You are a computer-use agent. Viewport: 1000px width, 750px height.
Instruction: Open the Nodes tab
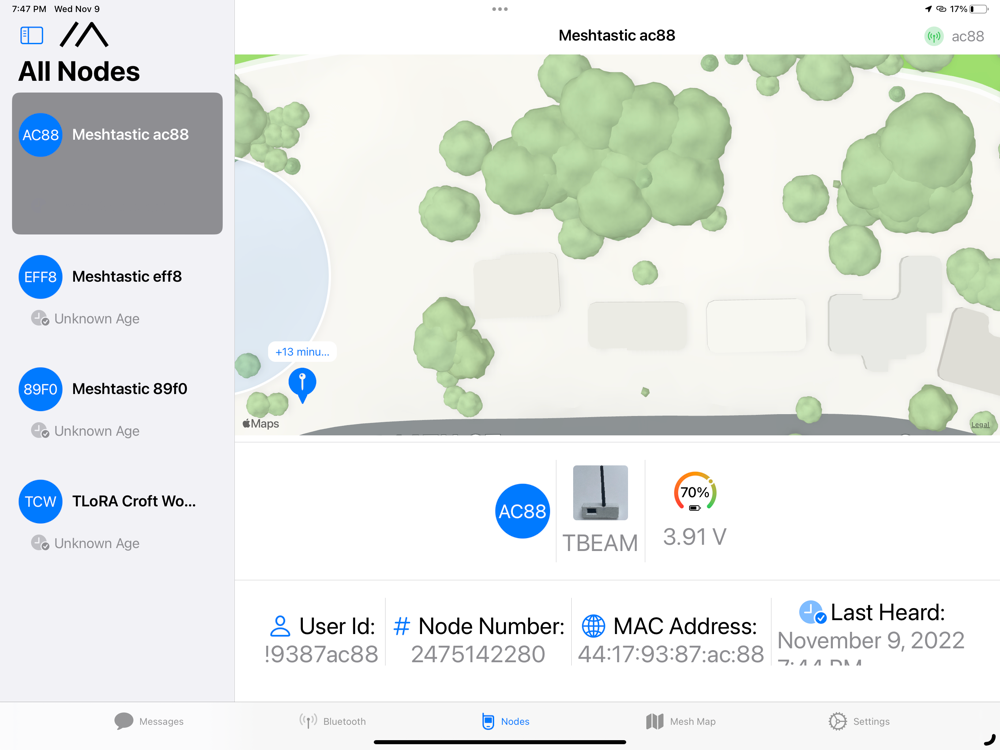tap(506, 721)
